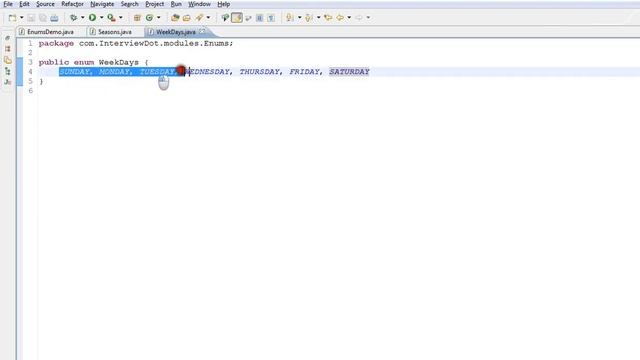Click the Next Annotation icon
The image size is (640, 360).
[290, 18]
